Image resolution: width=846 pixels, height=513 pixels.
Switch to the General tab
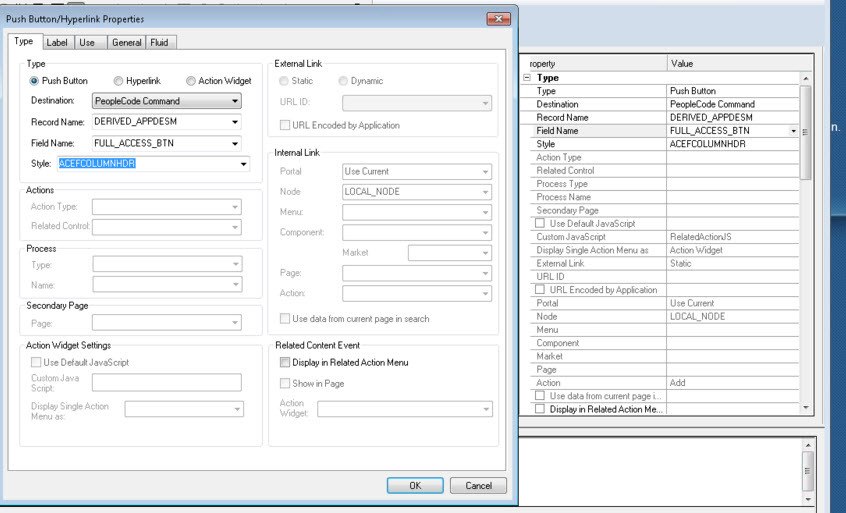point(127,43)
